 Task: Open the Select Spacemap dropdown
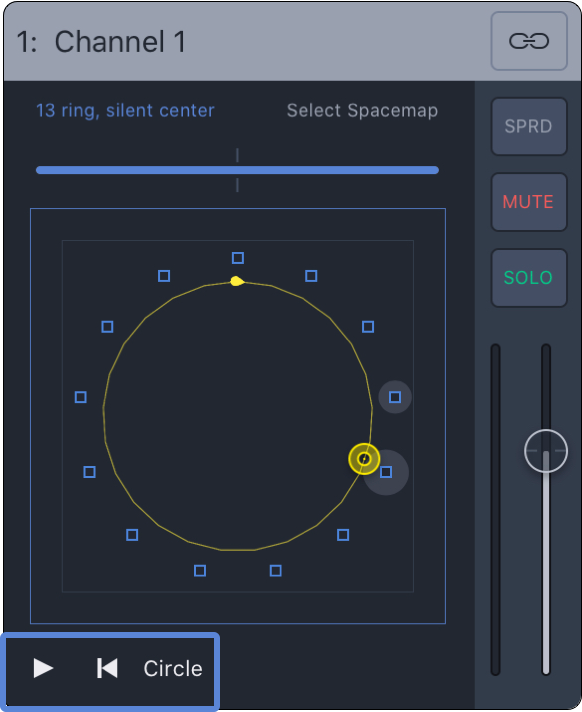point(362,110)
